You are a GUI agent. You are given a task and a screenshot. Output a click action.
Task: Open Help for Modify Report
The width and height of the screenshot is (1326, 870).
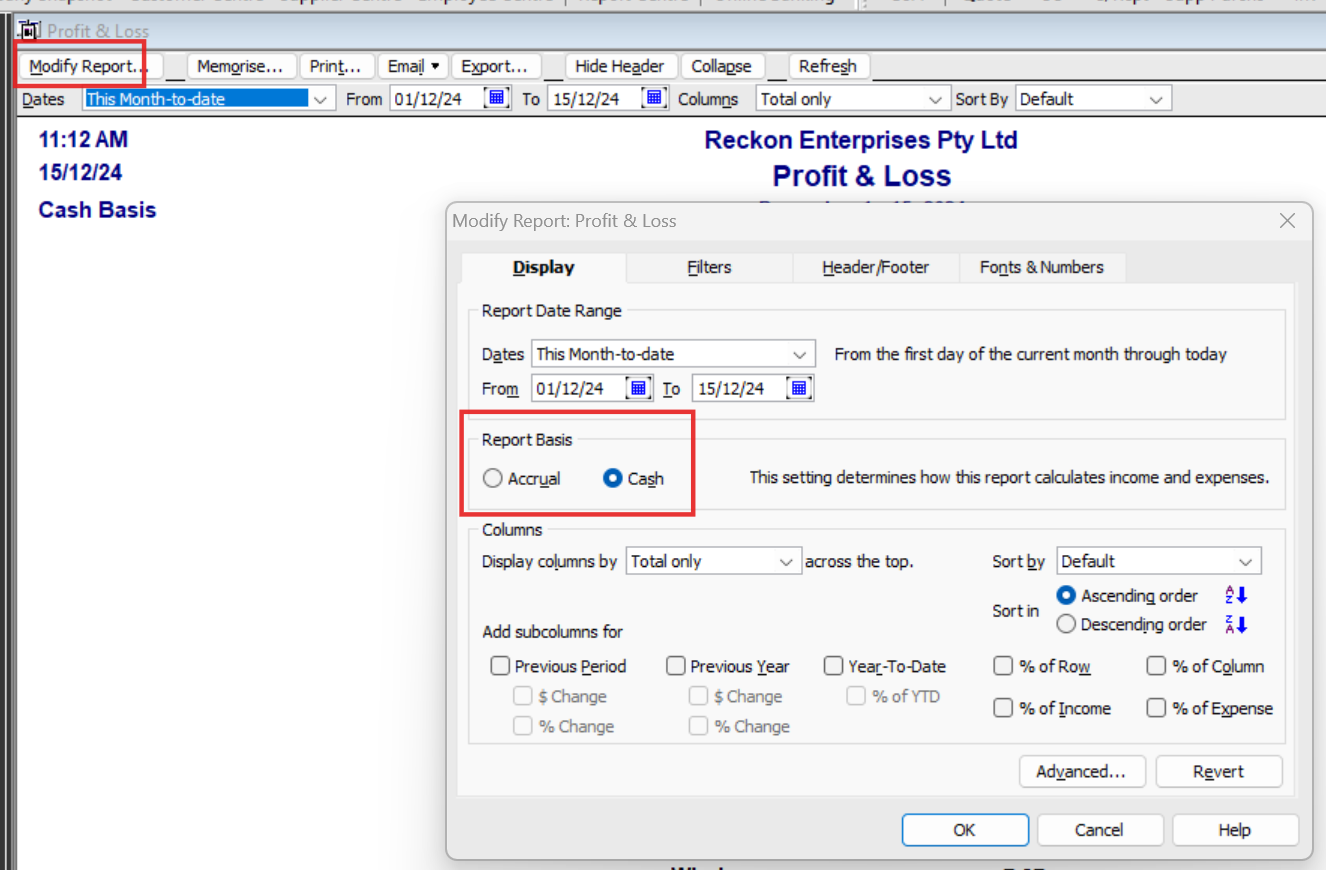(1234, 830)
